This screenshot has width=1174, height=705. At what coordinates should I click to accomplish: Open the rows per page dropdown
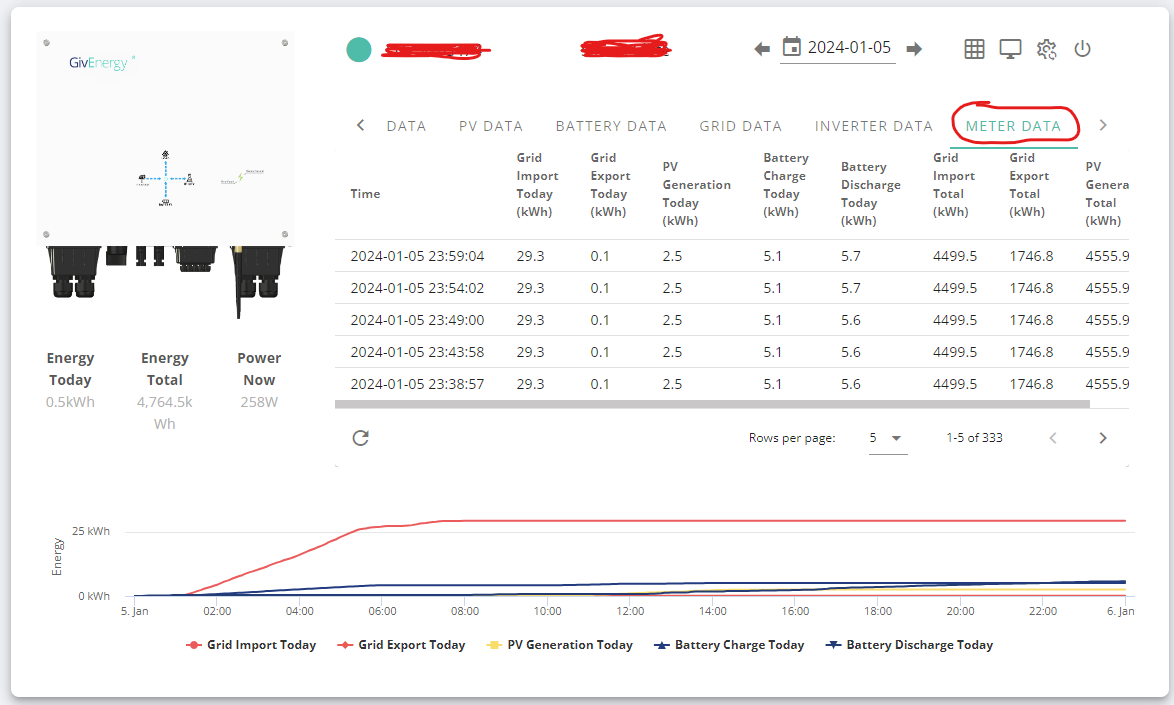click(x=888, y=438)
